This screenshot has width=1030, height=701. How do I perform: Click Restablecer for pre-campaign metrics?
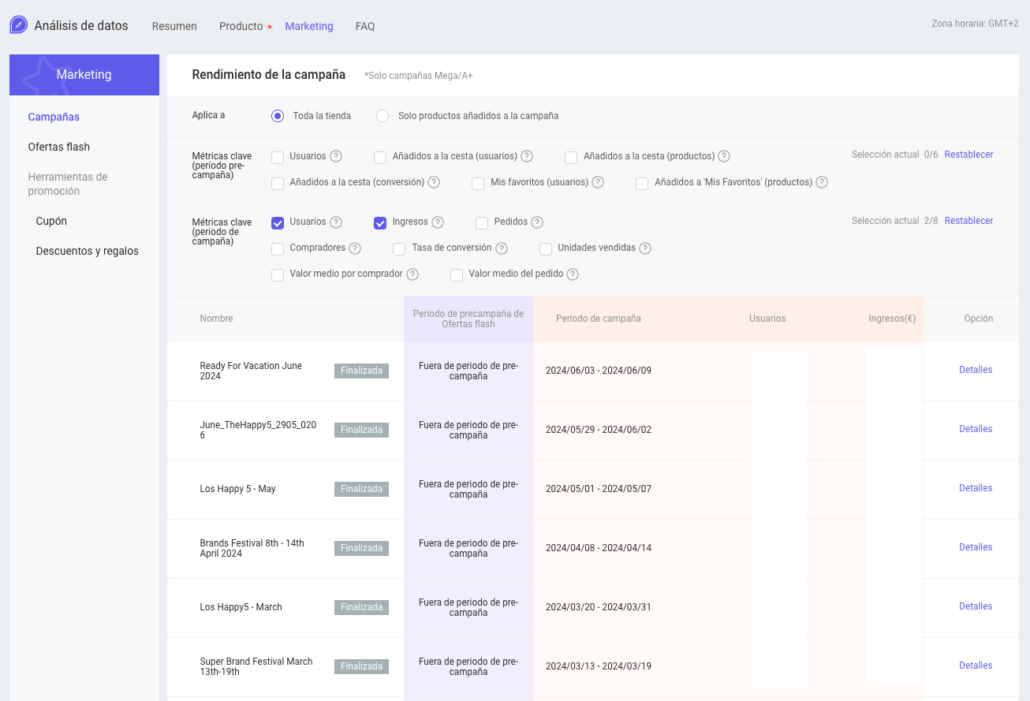coord(968,155)
